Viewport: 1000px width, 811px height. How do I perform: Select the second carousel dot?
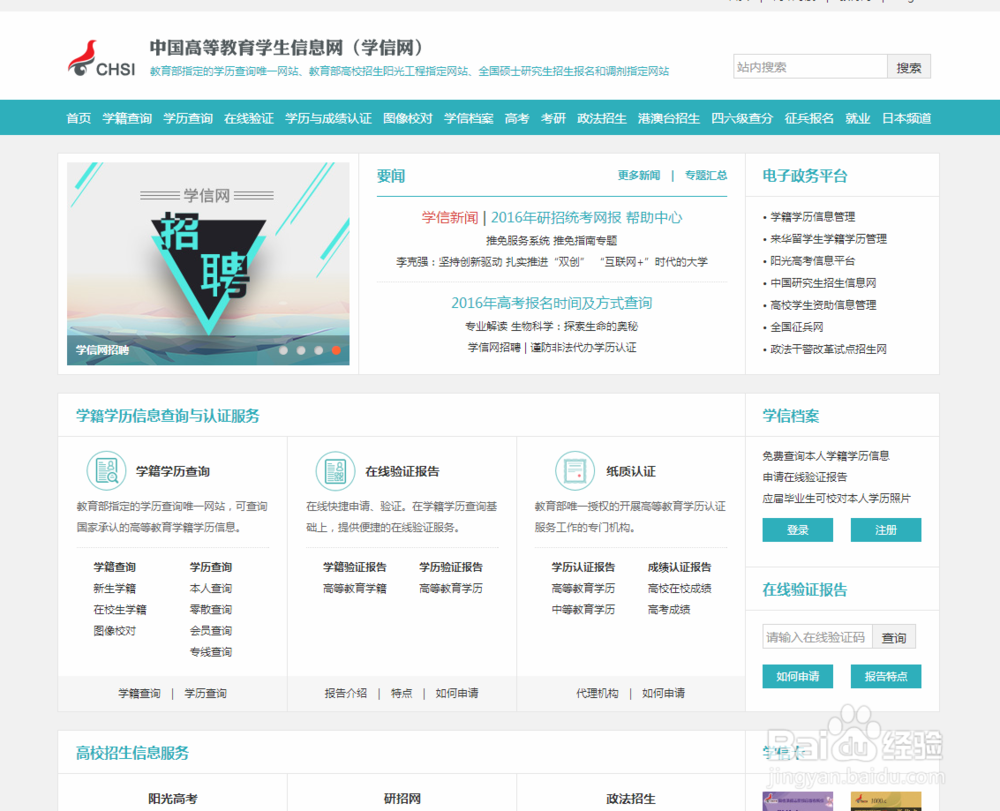click(x=301, y=350)
